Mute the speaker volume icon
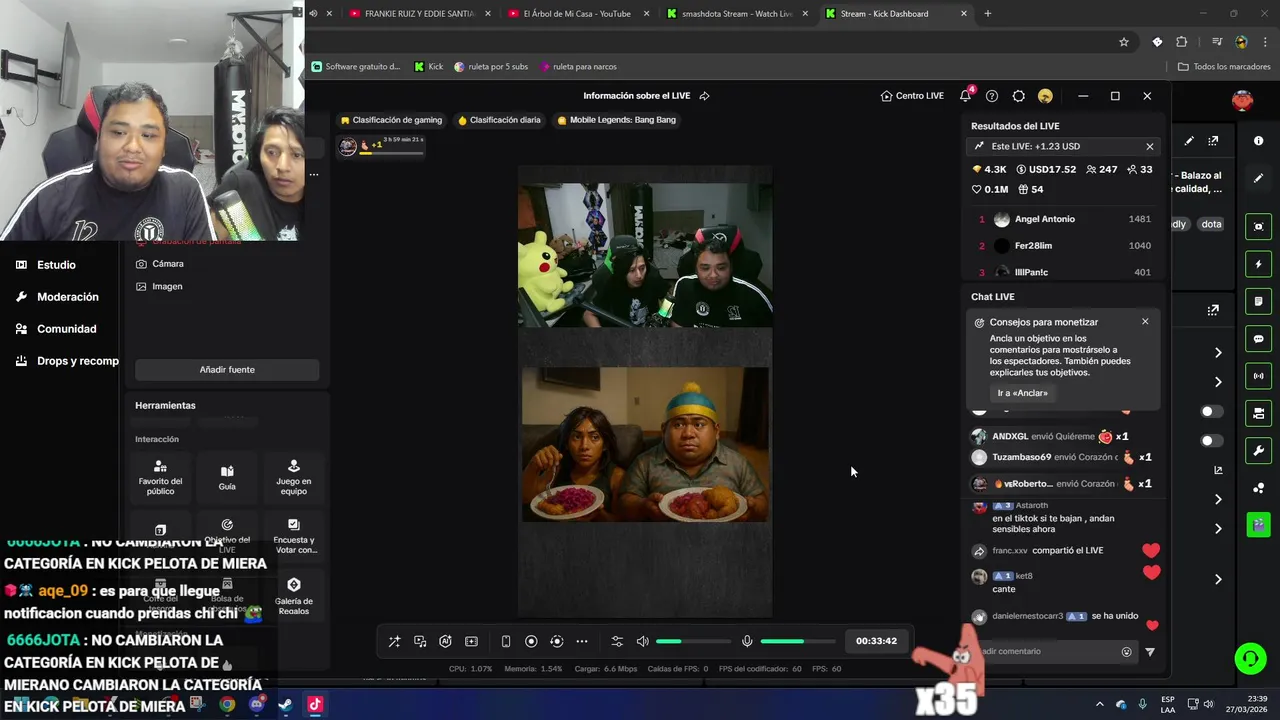Viewport: 1280px width, 720px height. [643, 641]
